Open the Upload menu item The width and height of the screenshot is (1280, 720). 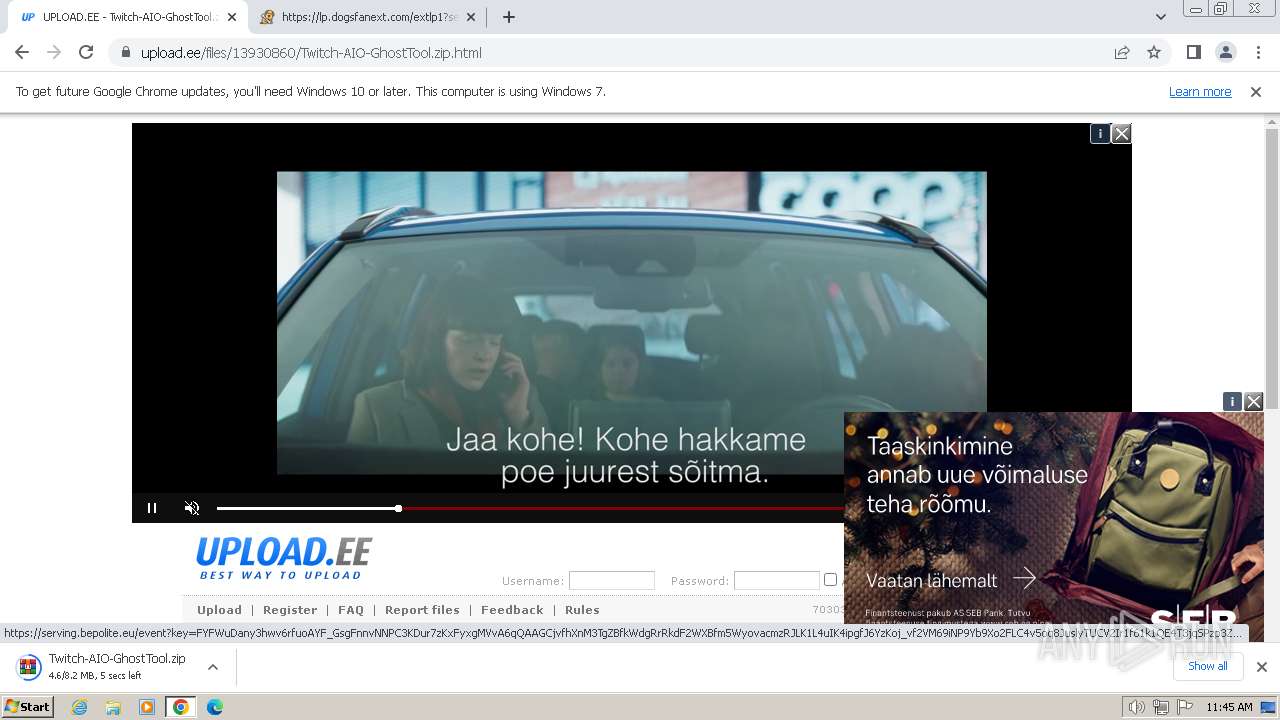pos(219,610)
